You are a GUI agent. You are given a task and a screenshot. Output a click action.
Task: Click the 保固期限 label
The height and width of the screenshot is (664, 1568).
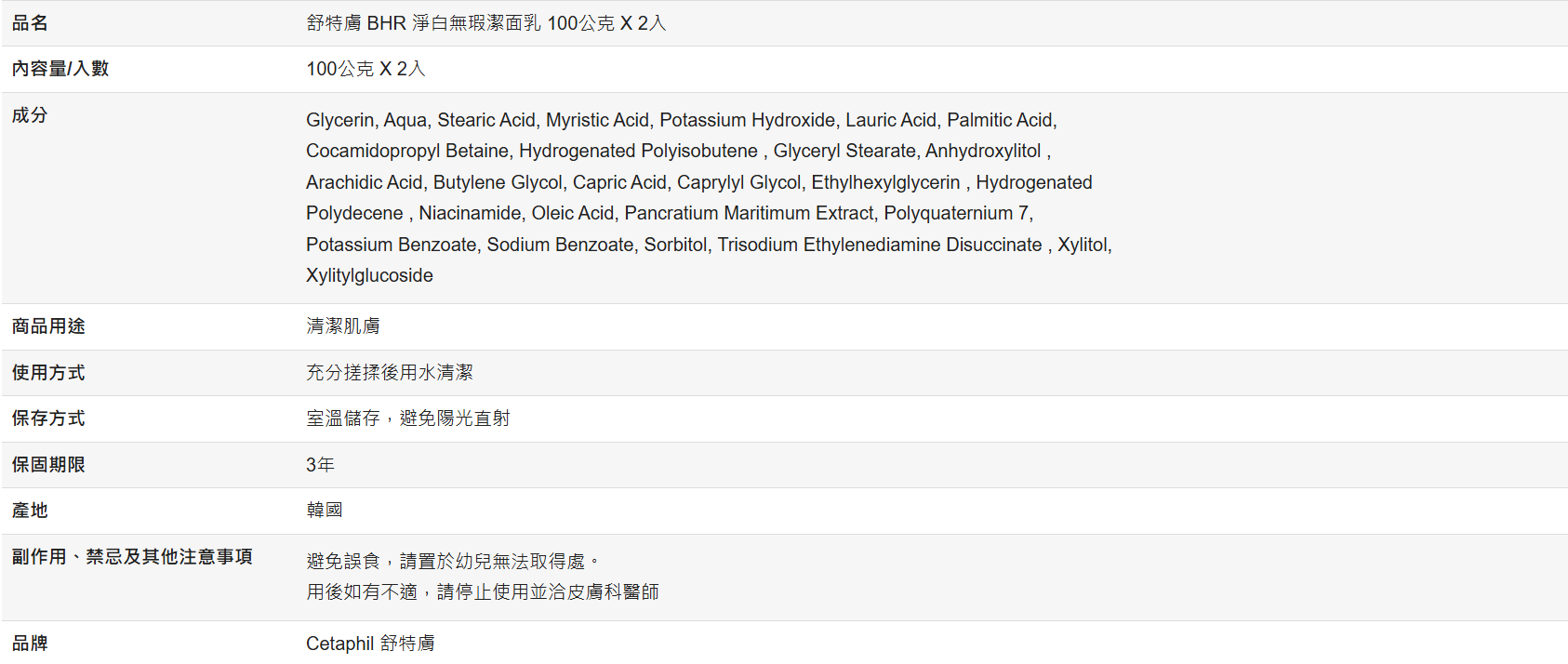(48, 465)
